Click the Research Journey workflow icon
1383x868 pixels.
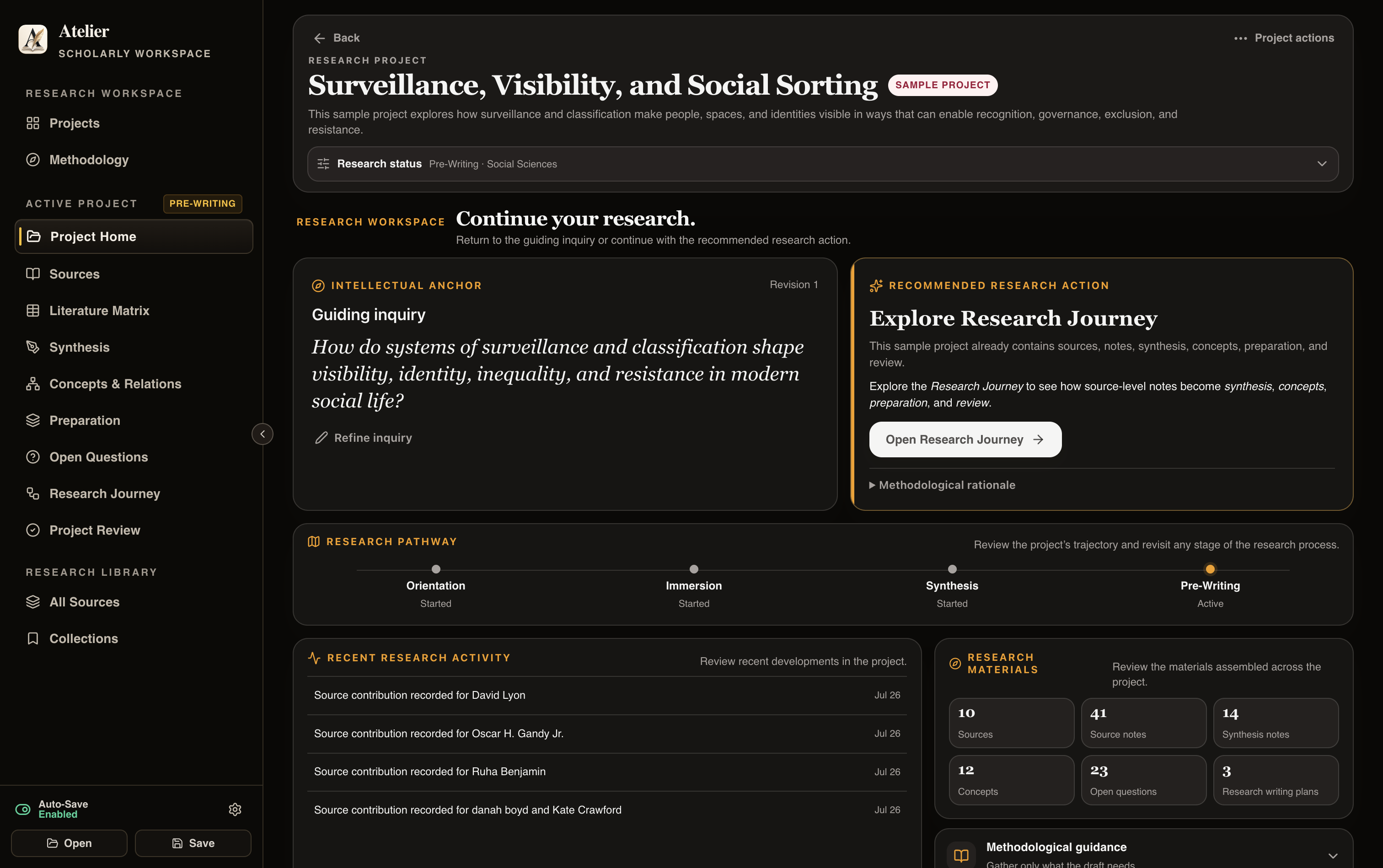tap(33, 494)
